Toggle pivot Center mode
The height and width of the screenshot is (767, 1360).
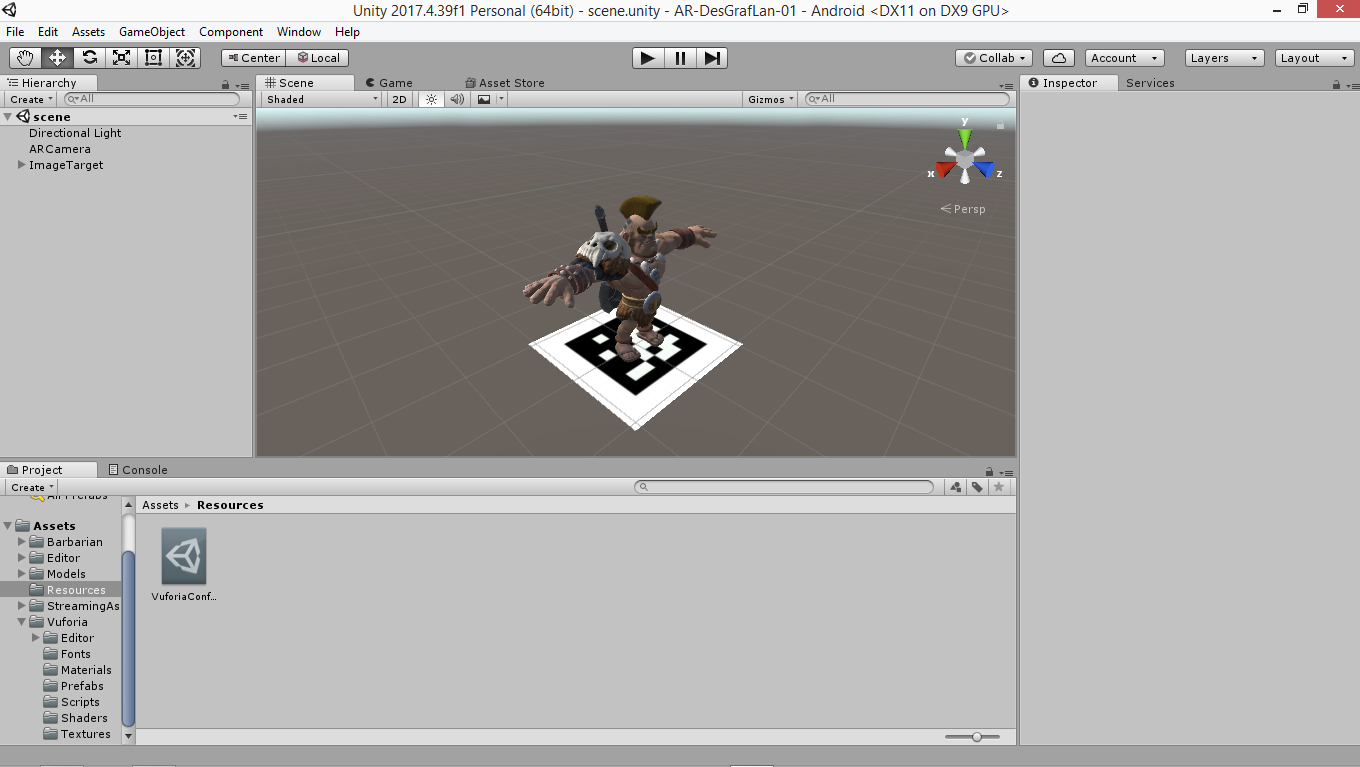click(254, 58)
